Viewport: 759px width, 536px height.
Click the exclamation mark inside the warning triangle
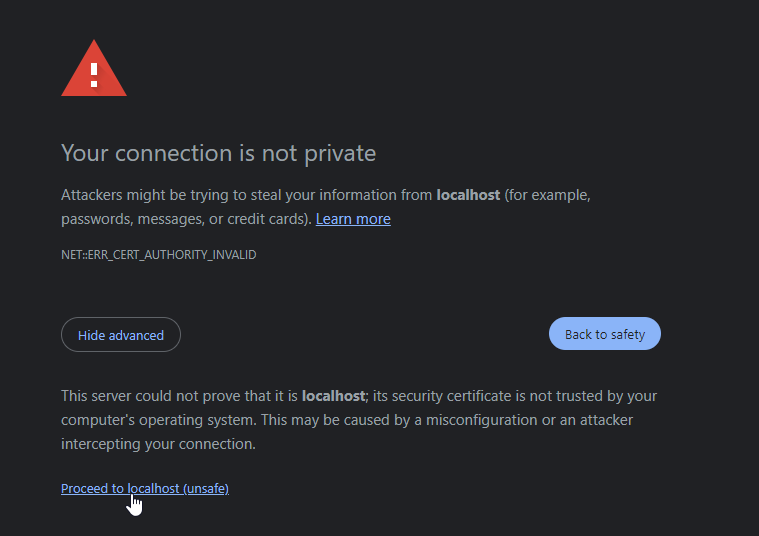coord(94,75)
